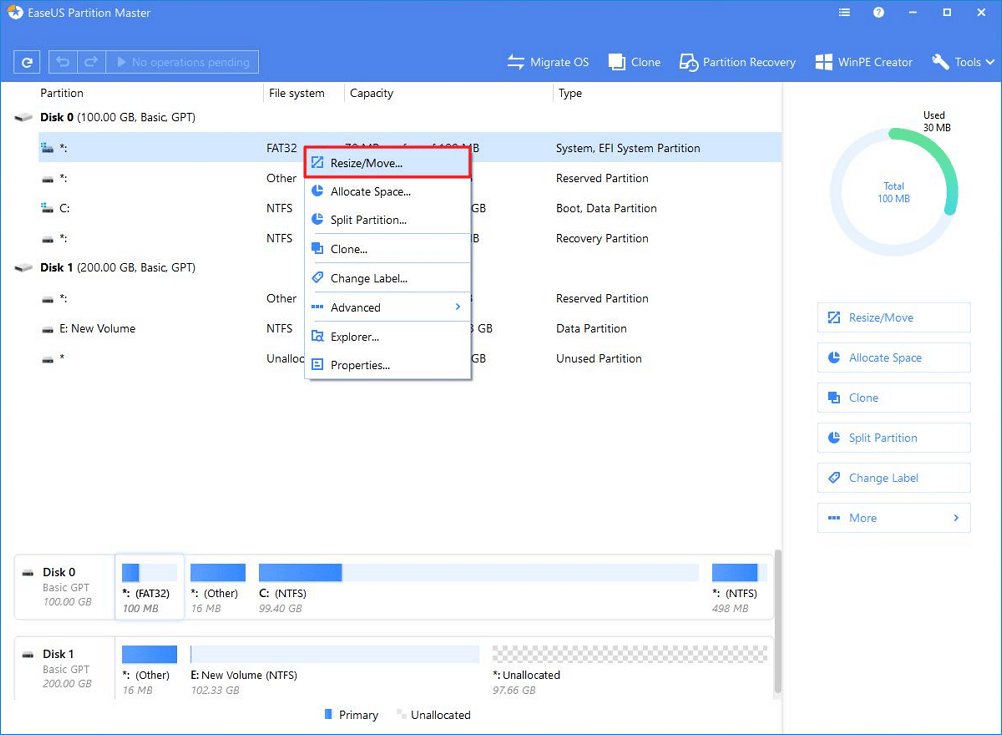The image size is (1002, 735).
Task: Click the undo arrow icon
Action: tap(63, 62)
